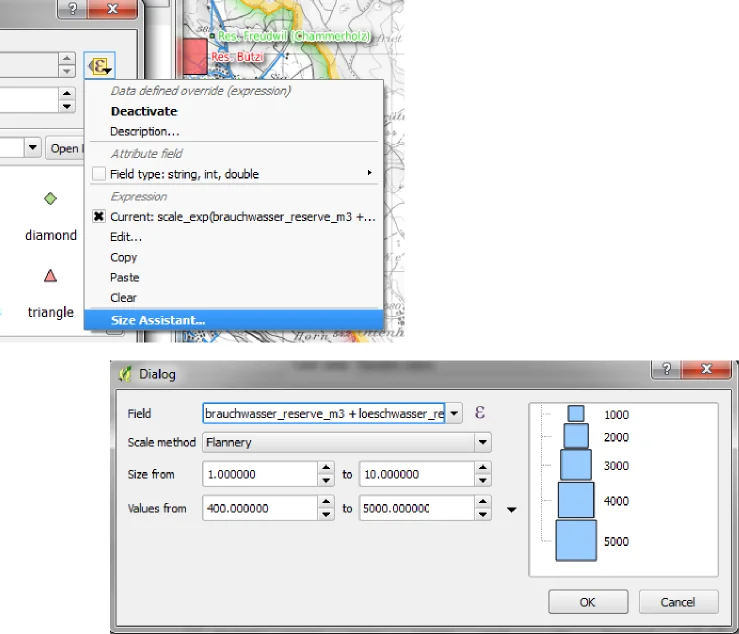
Task: Click the largest 5000 legend square preview
Action: click(x=575, y=540)
